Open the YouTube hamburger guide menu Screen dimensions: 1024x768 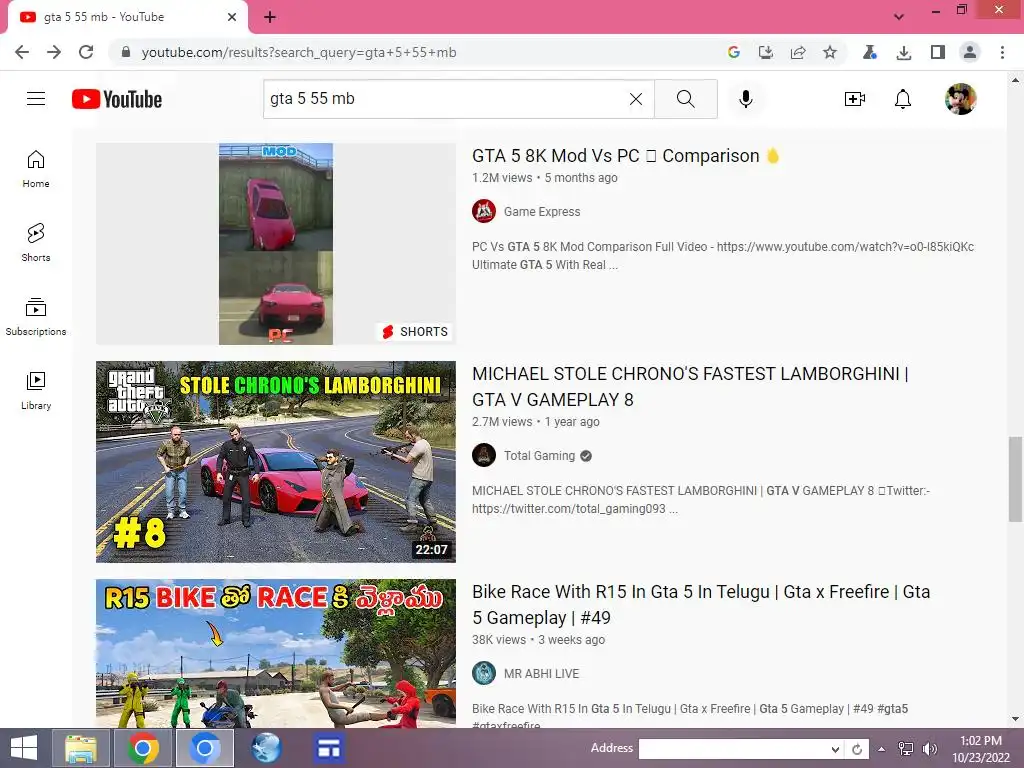point(36,99)
